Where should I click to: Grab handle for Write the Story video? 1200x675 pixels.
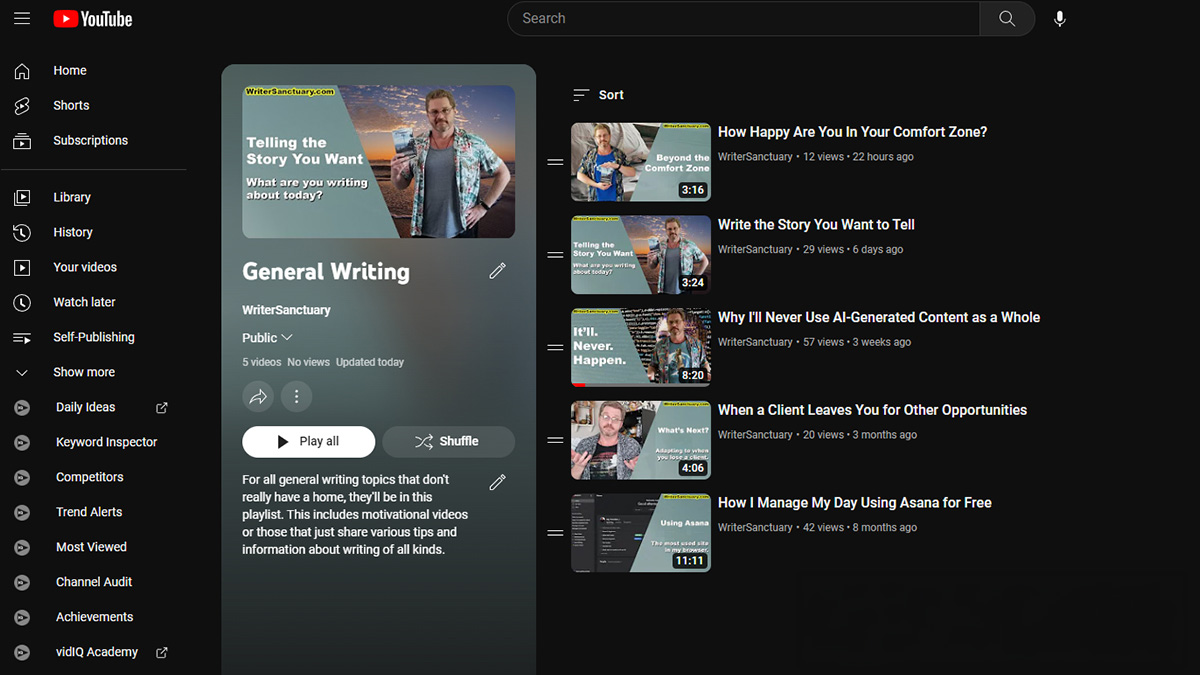pos(555,255)
